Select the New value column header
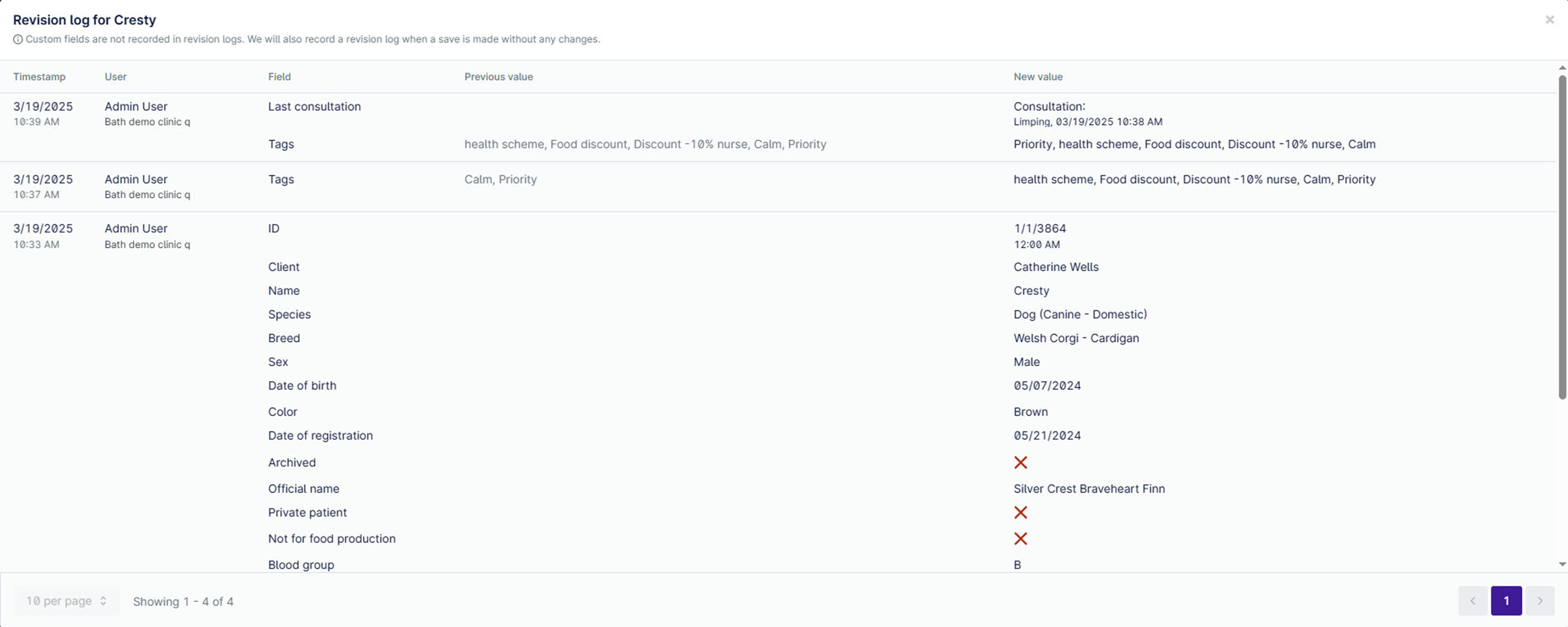 (x=1037, y=77)
